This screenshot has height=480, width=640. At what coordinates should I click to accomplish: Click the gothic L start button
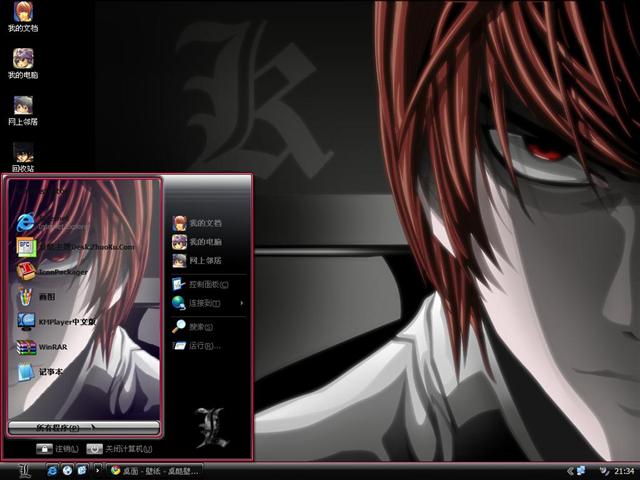24,471
